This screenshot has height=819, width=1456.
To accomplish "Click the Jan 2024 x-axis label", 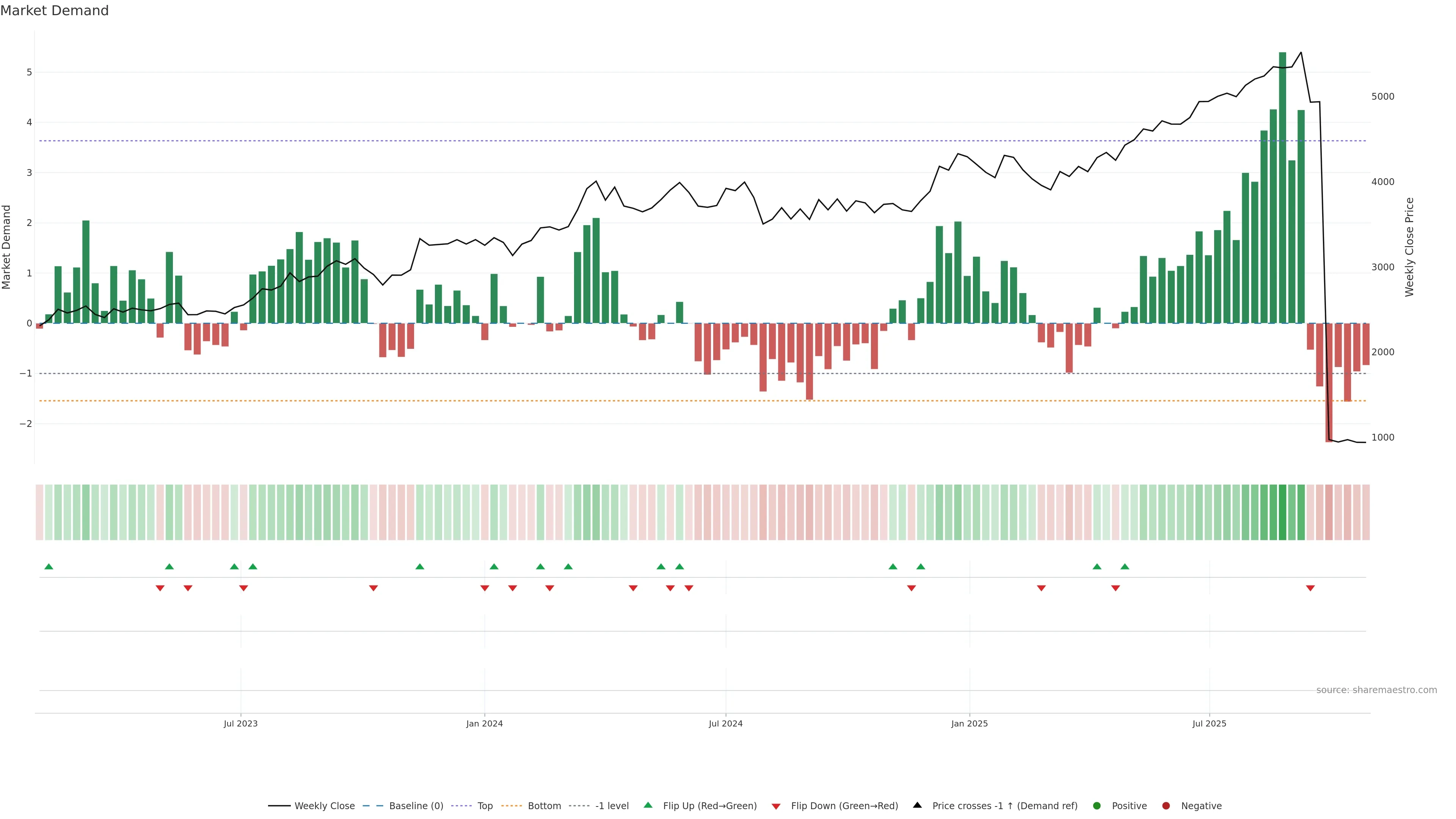I will pyautogui.click(x=485, y=723).
